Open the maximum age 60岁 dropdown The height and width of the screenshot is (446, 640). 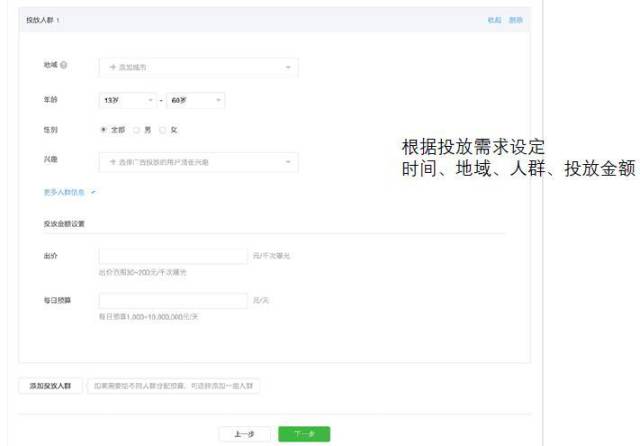[x=195, y=100]
